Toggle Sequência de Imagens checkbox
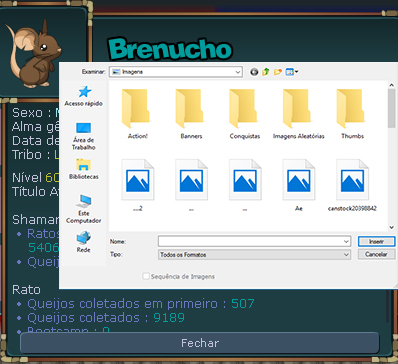Image resolution: width=398 pixels, height=364 pixels. tap(146, 276)
